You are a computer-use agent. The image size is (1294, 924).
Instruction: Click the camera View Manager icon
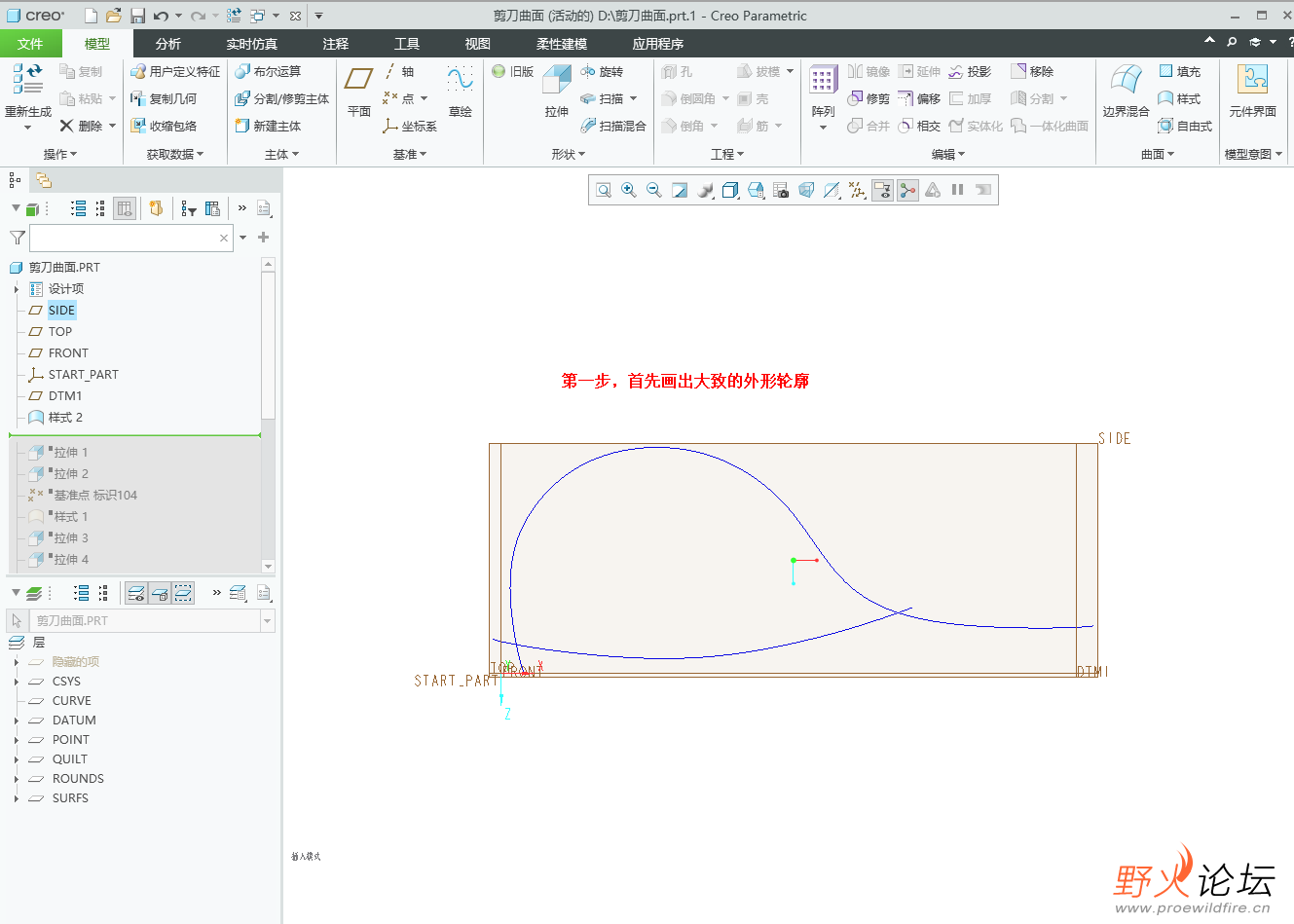(781, 190)
